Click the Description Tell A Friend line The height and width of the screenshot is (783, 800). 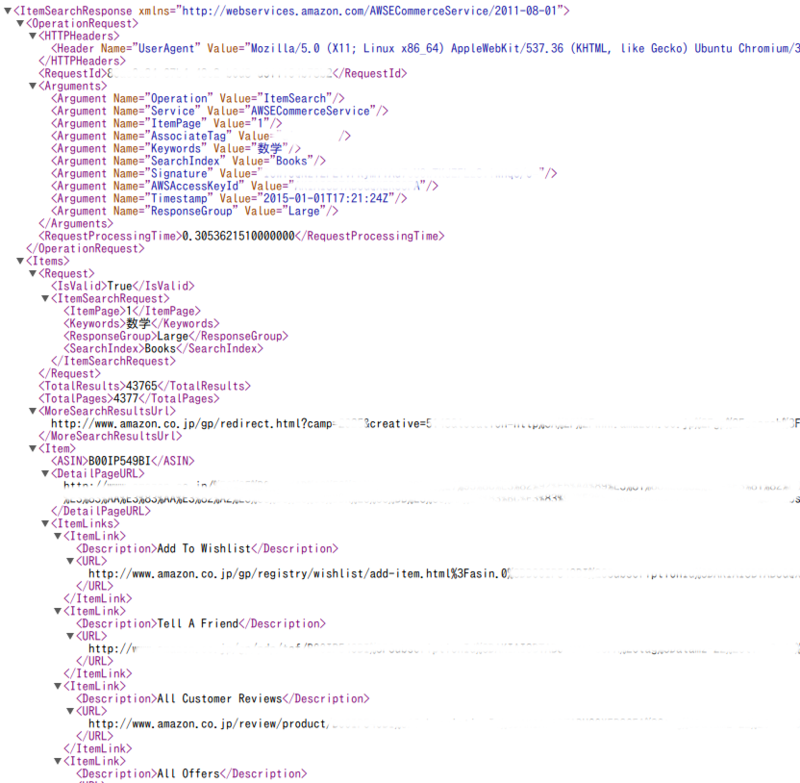point(201,623)
